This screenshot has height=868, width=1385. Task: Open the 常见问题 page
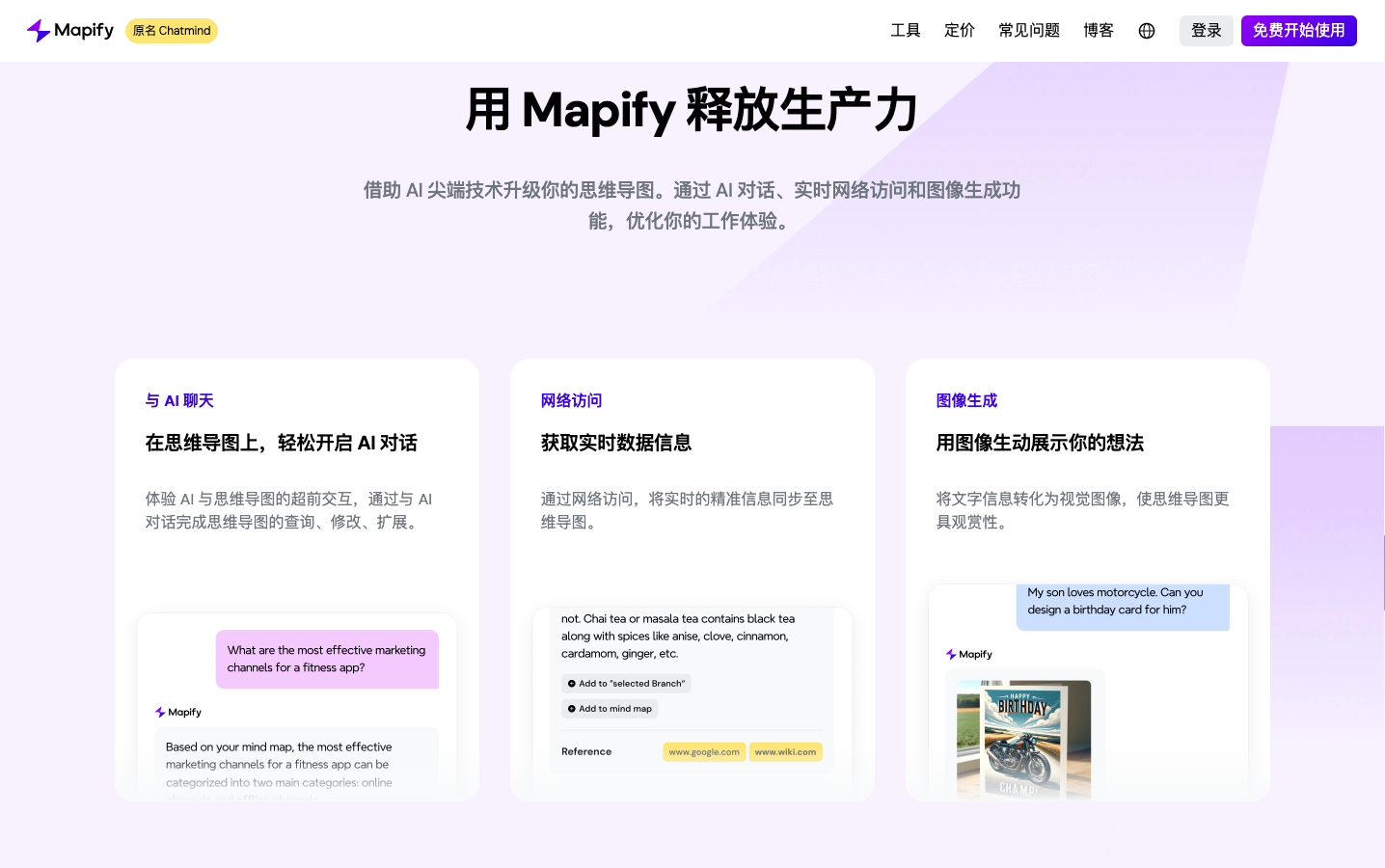click(x=1029, y=30)
